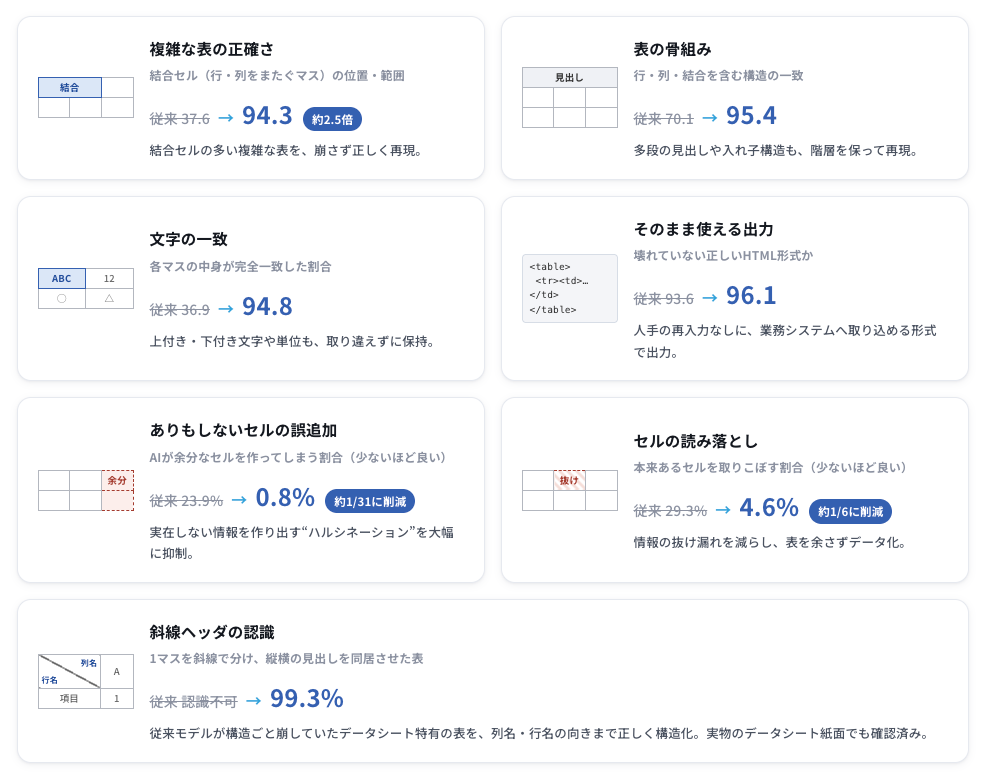Click the 約2.5倍 badge
This screenshot has width=991, height=777.
point(332,119)
